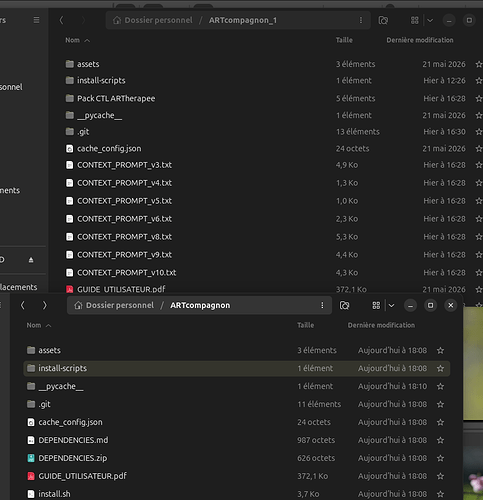Star install-scripts folder in ARTcompagnon window

point(440,368)
